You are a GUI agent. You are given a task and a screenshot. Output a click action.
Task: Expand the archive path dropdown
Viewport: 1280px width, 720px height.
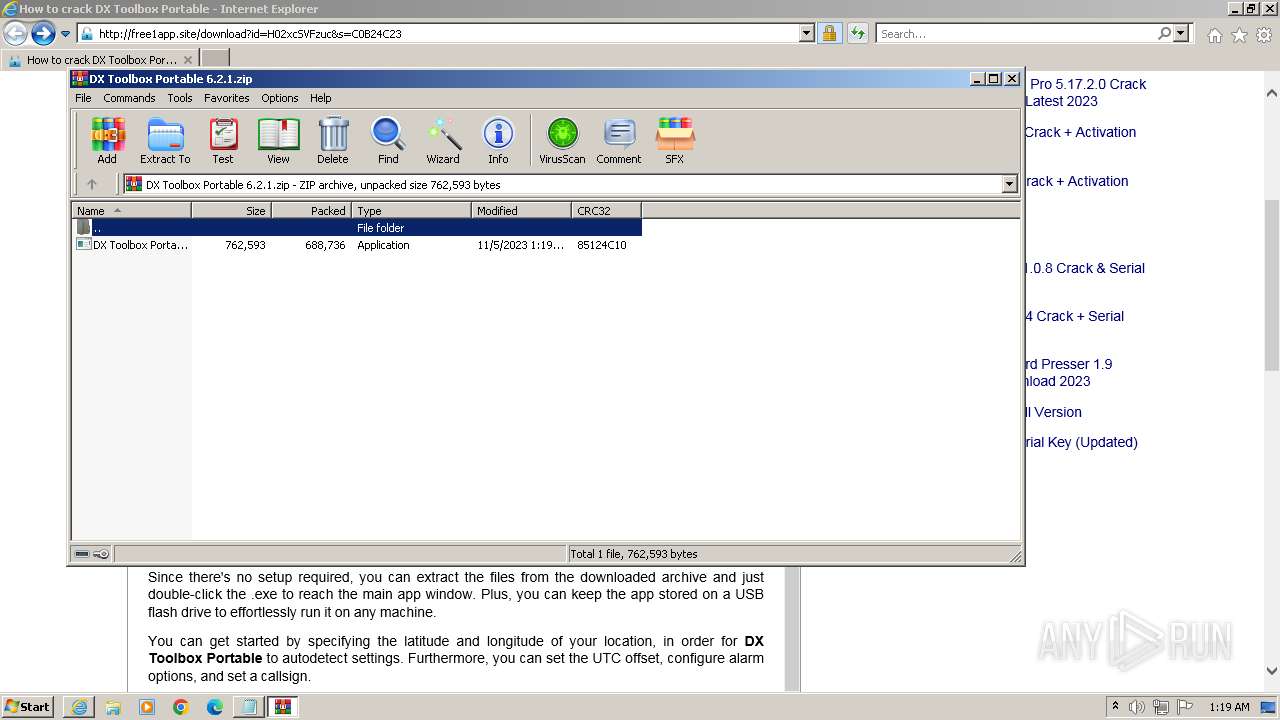click(x=1009, y=184)
